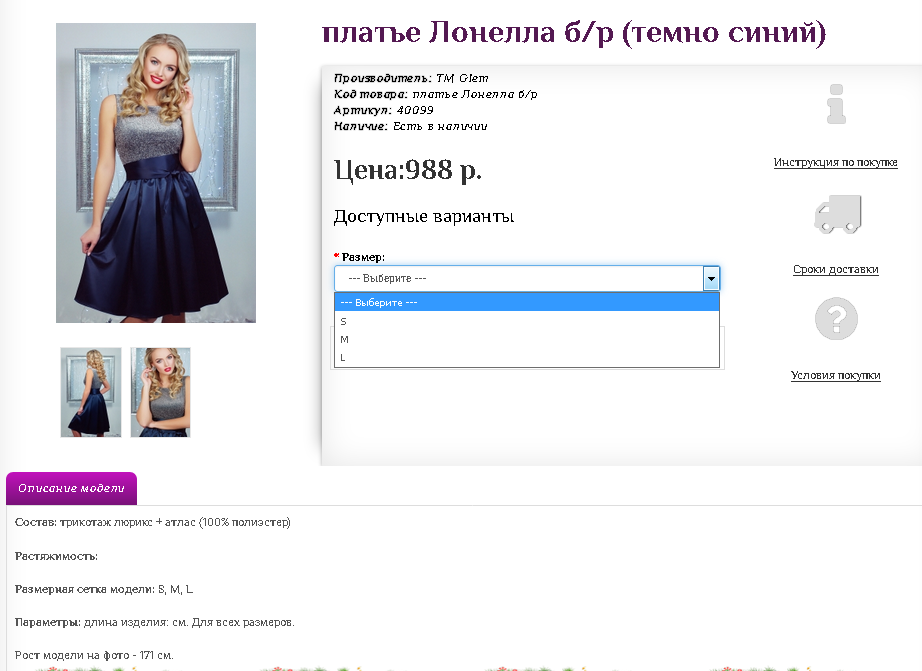Choose the highlighted --- Выберите --- option
The height and width of the screenshot is (671, 922).
coord(527,302)
